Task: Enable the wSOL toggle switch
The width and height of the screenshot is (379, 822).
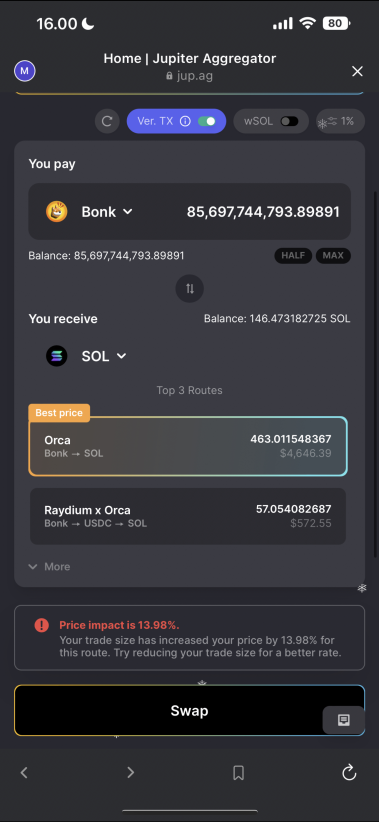Action: tap(289, 122)
